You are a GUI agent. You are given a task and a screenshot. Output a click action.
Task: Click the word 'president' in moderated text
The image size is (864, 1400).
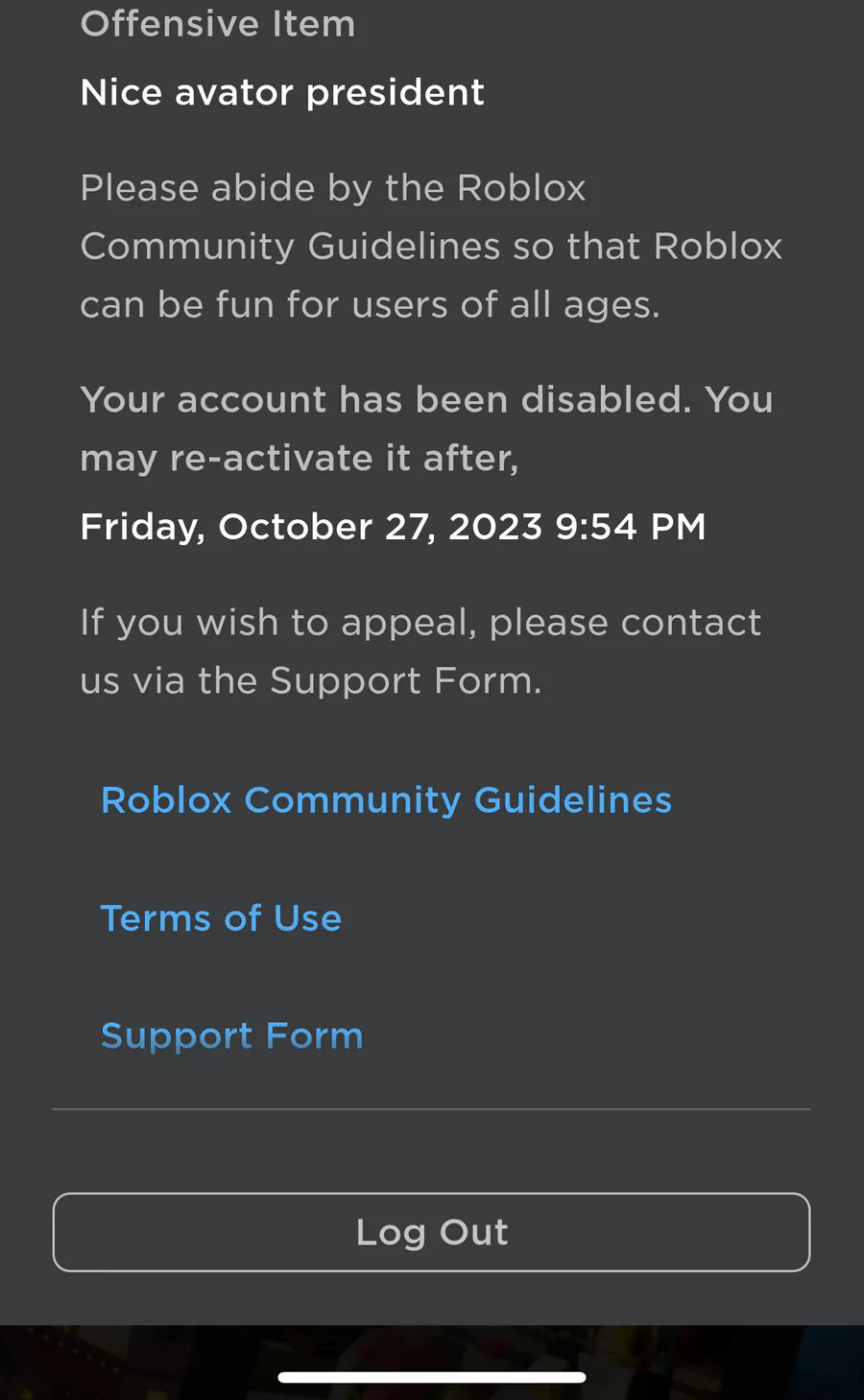coord(396,93)
